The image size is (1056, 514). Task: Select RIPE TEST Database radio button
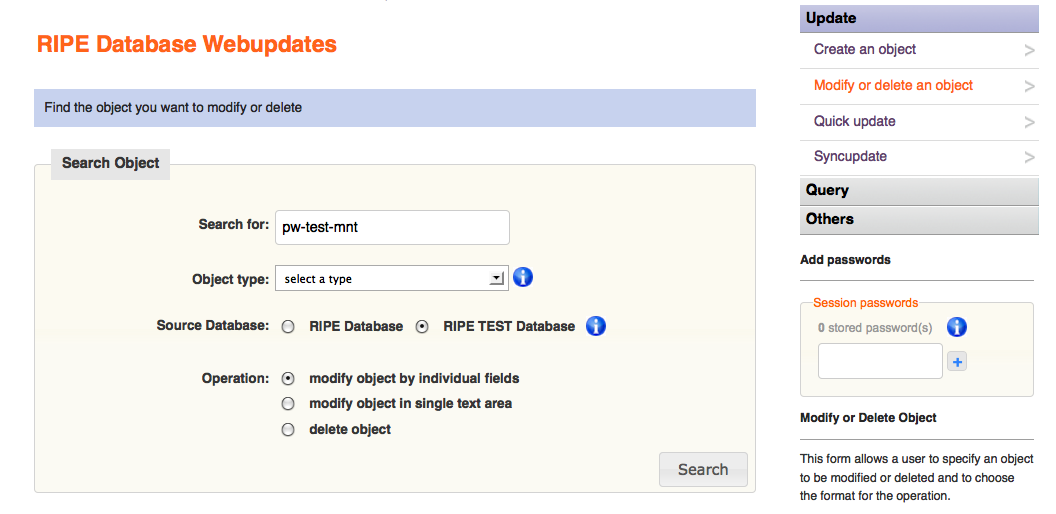tap(422, 327)
